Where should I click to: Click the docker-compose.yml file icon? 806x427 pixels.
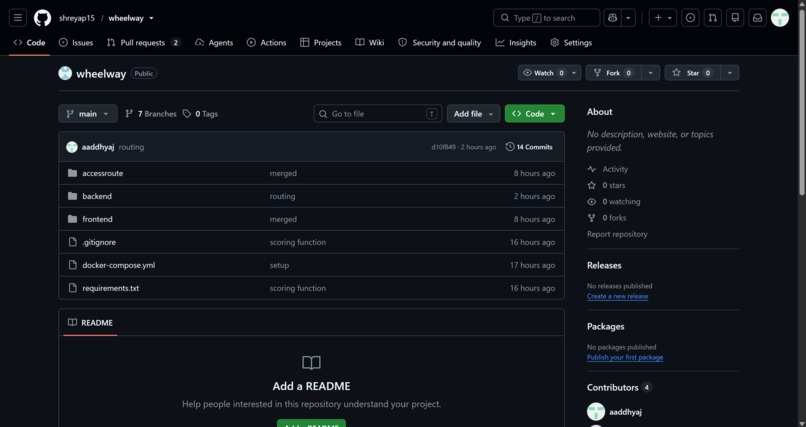(72, 265)
